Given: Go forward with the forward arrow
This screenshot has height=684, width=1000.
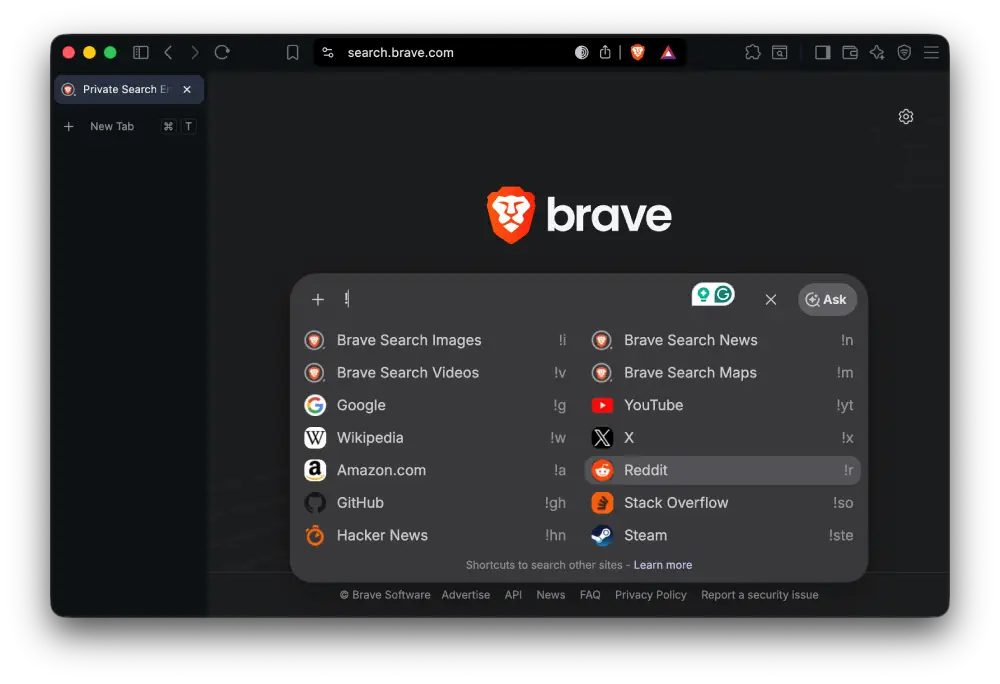Looking at the screenshot, I should [x=195, y=52].
